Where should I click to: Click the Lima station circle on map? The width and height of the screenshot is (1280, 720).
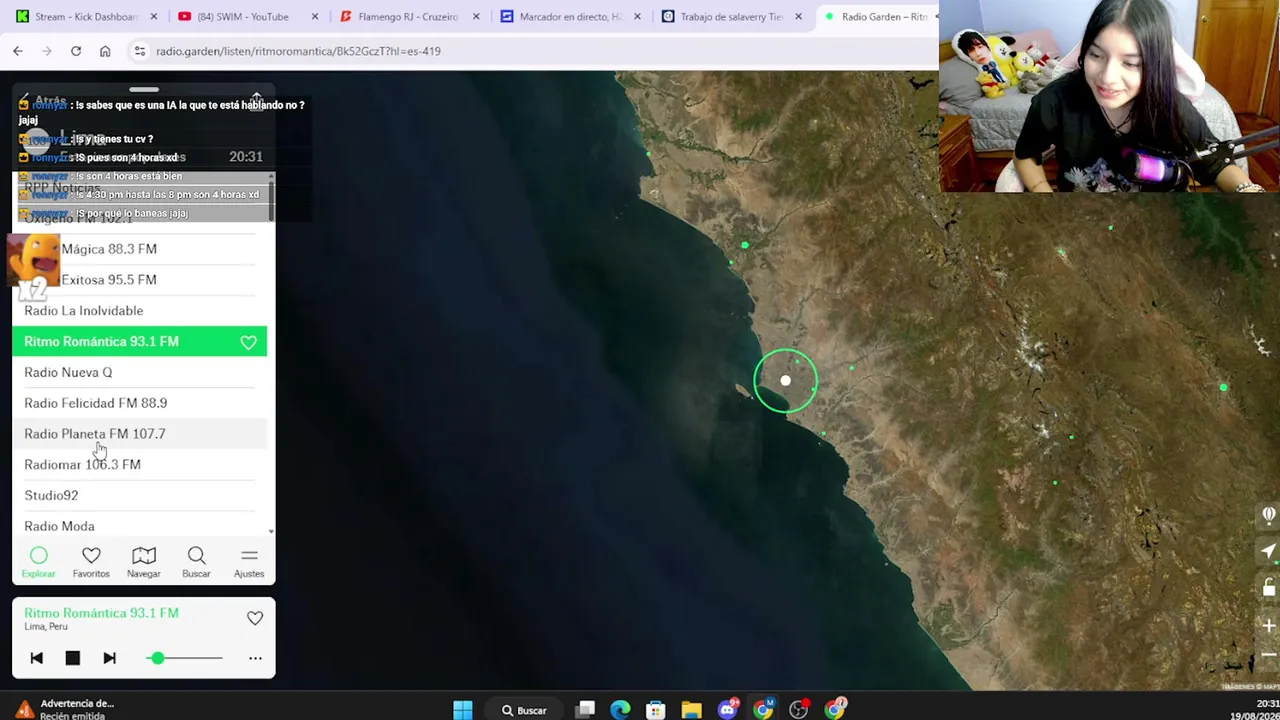click(785, 381)
